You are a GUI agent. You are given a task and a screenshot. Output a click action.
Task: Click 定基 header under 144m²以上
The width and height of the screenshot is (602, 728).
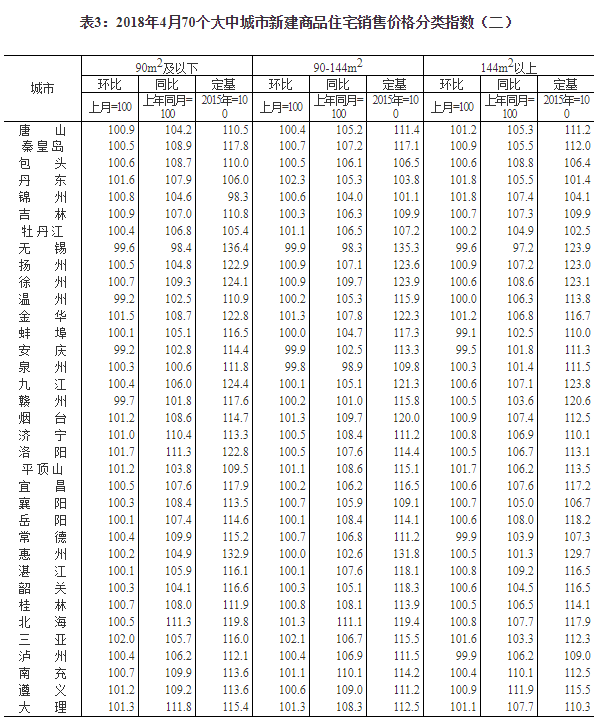coord(564,83)
